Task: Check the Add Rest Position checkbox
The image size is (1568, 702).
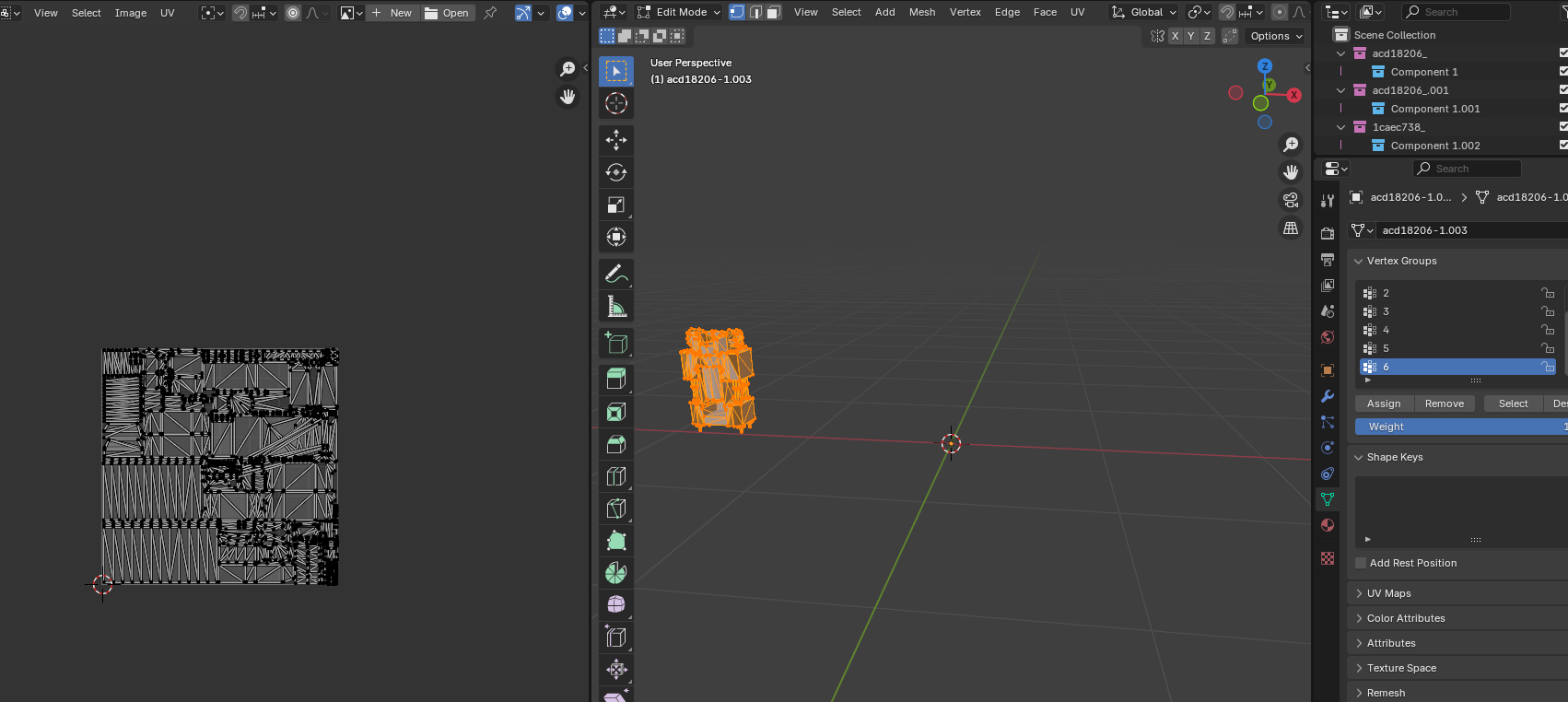Action: pyautogui.click(x=1361, y=563)
